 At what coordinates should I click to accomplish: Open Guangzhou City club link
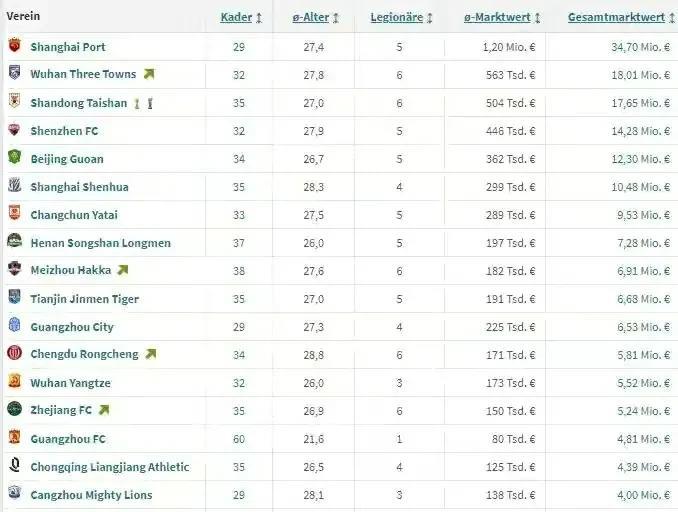click(x=72, y=327)
